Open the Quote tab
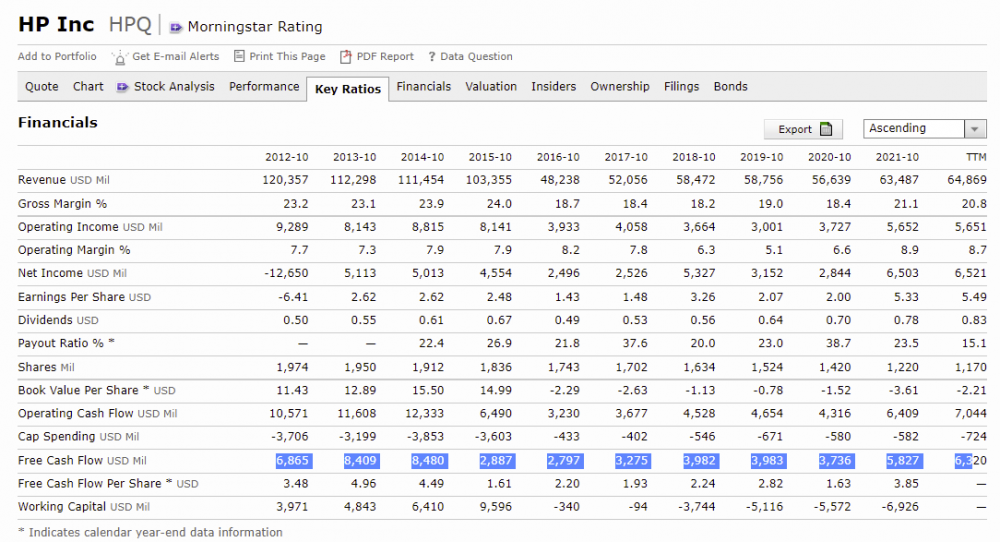The height and width of the screenshot is (542, 1000). [41, 87]
